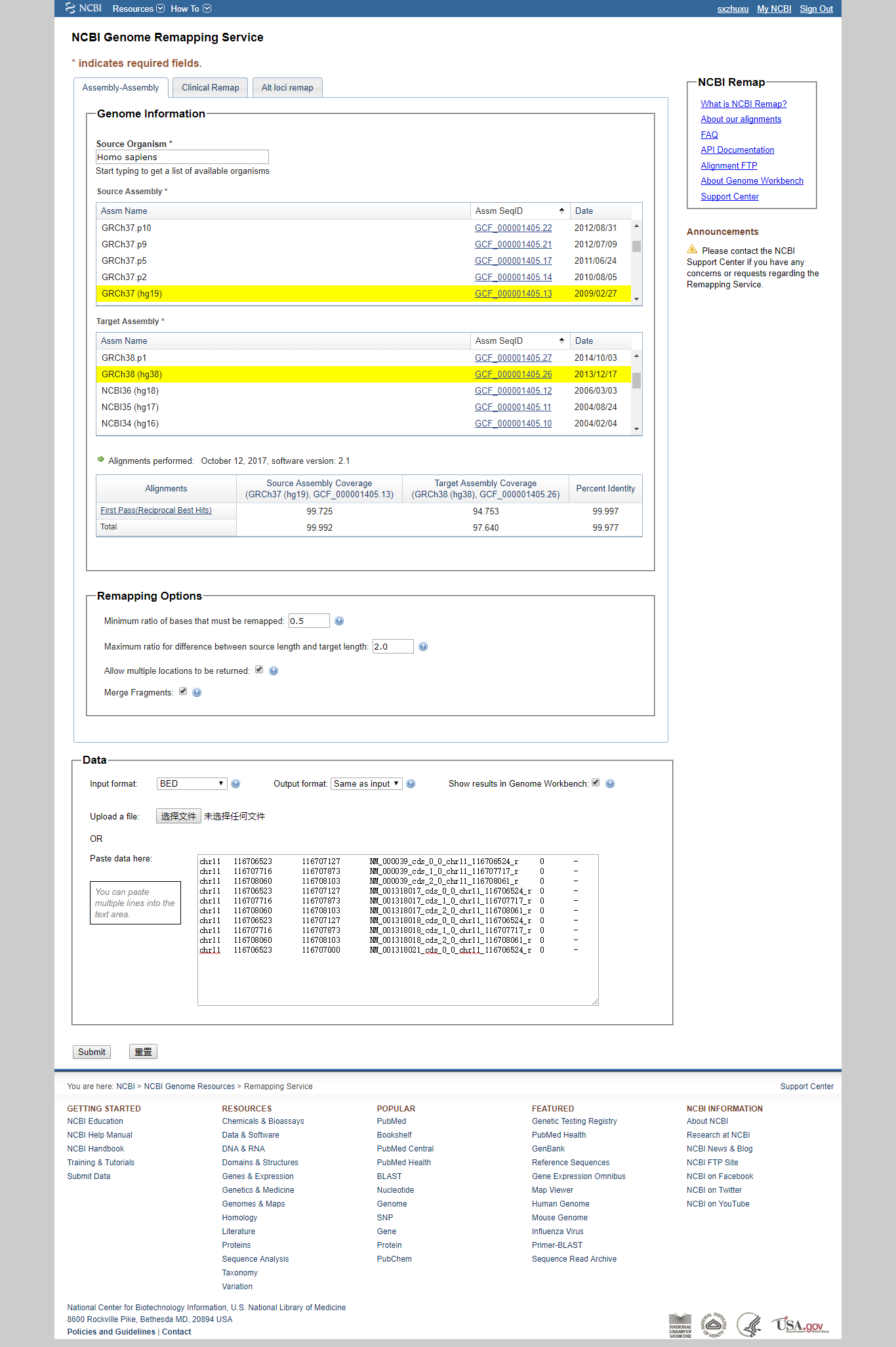Screen dimensions: 896x1347
Task: Click the NIH logo in footer
Action: (714, 1325)
